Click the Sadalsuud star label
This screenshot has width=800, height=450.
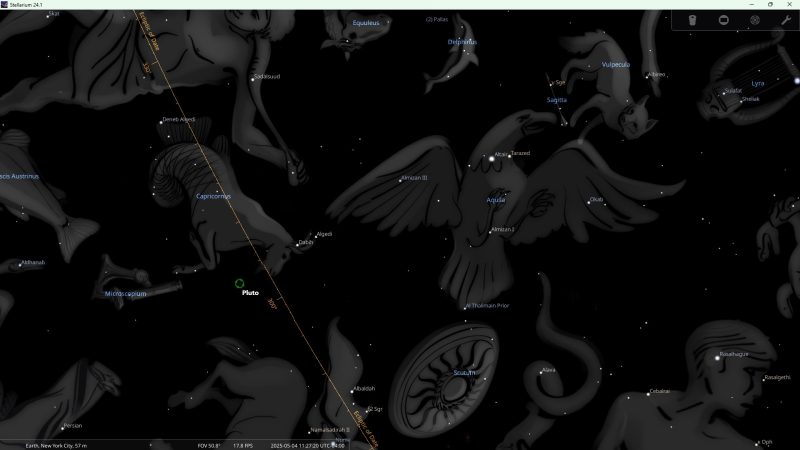coord(267,77)
